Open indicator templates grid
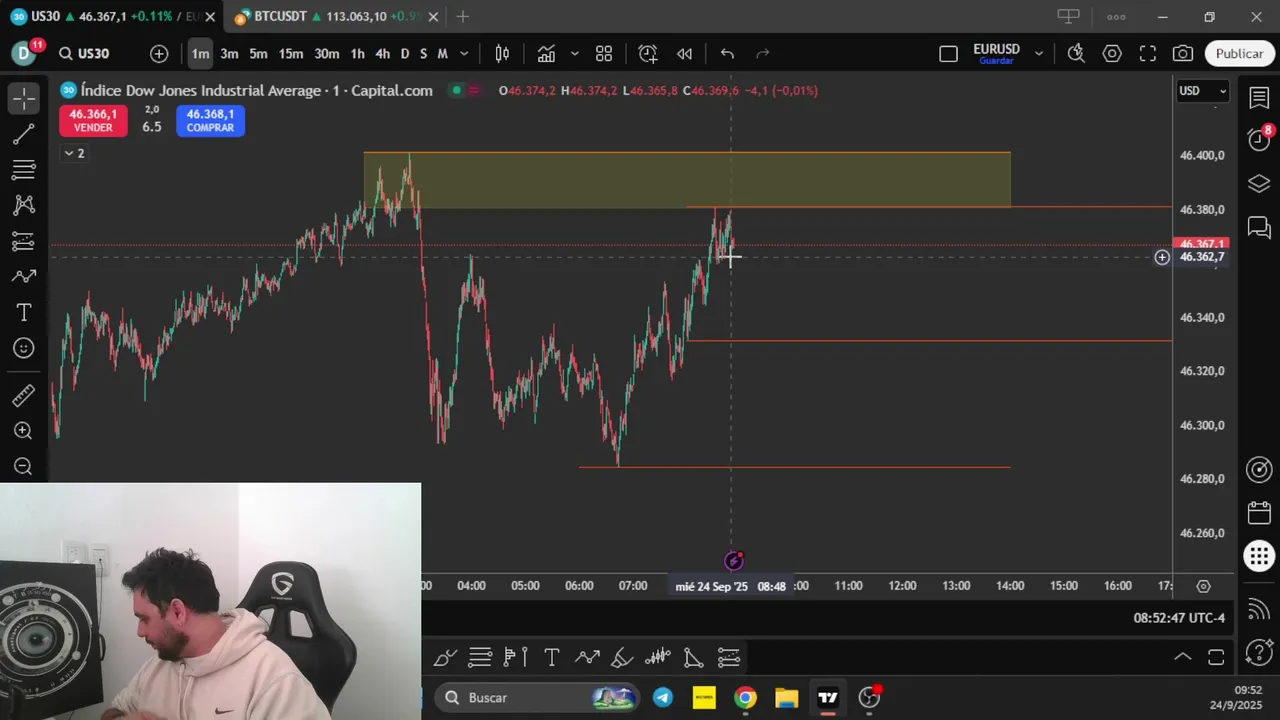1280x720 pixels. [x=604, y=54]
